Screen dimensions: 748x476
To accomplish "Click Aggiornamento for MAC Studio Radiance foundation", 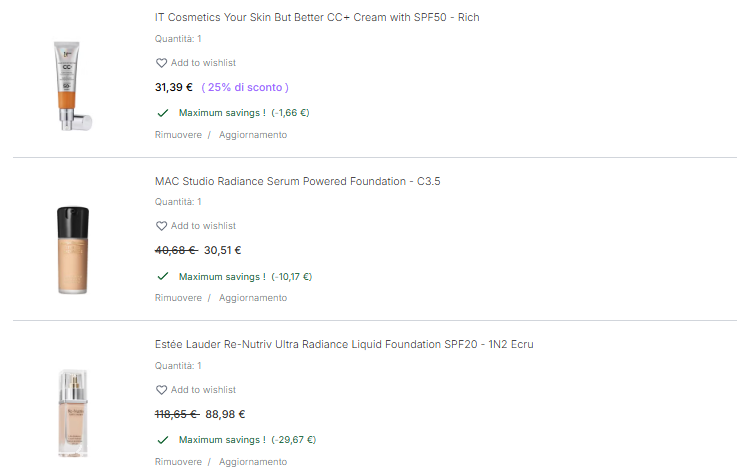I will pos(253,298).
